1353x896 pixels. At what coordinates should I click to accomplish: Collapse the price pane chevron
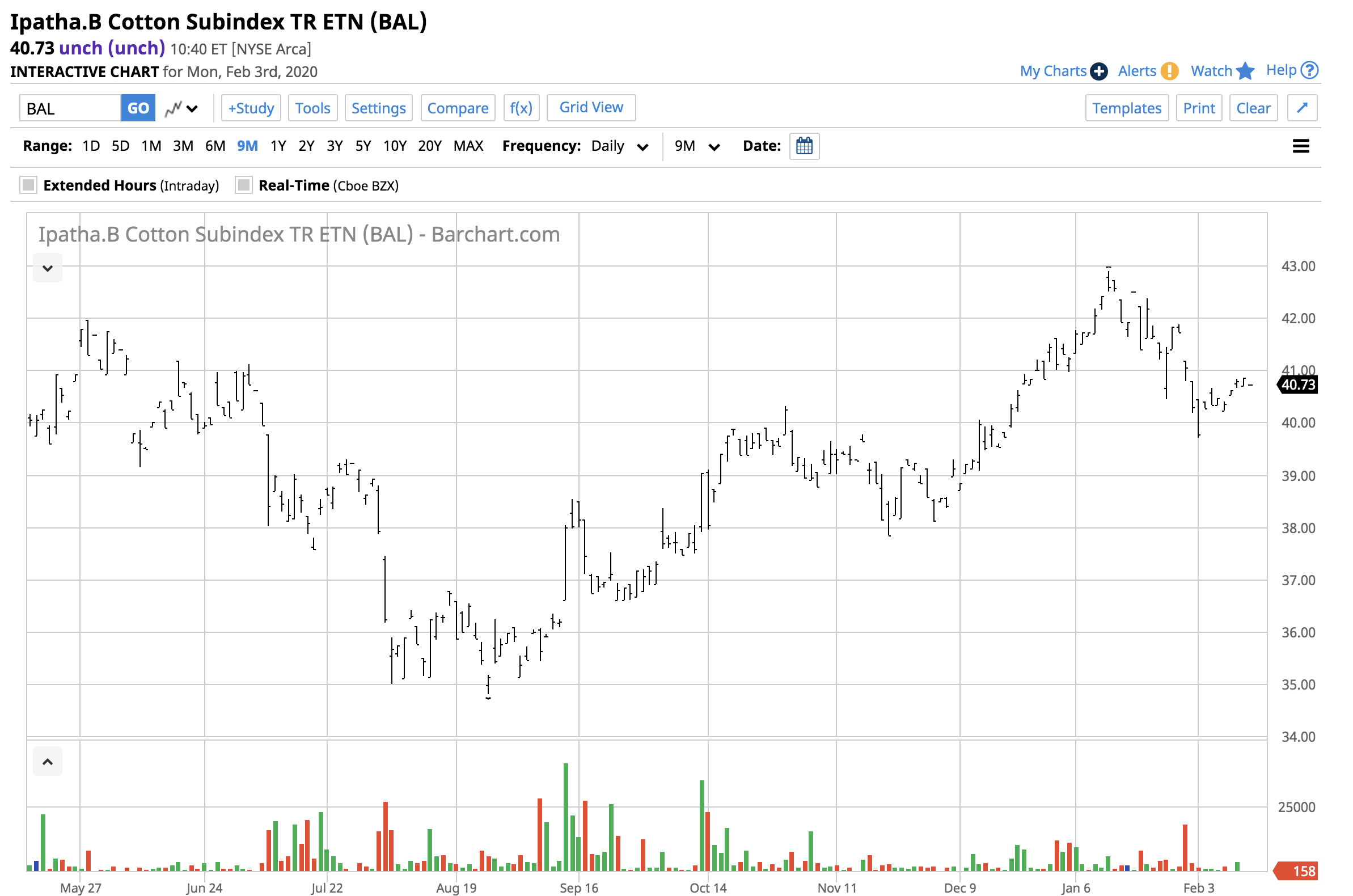coord(48,268)
